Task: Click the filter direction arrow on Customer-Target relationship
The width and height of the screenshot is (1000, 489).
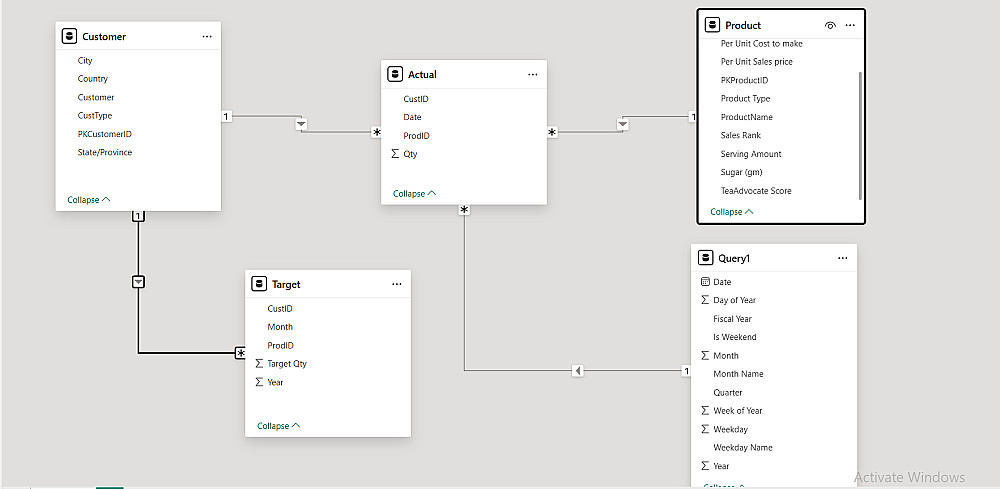Action: click(x=139, y=282)
